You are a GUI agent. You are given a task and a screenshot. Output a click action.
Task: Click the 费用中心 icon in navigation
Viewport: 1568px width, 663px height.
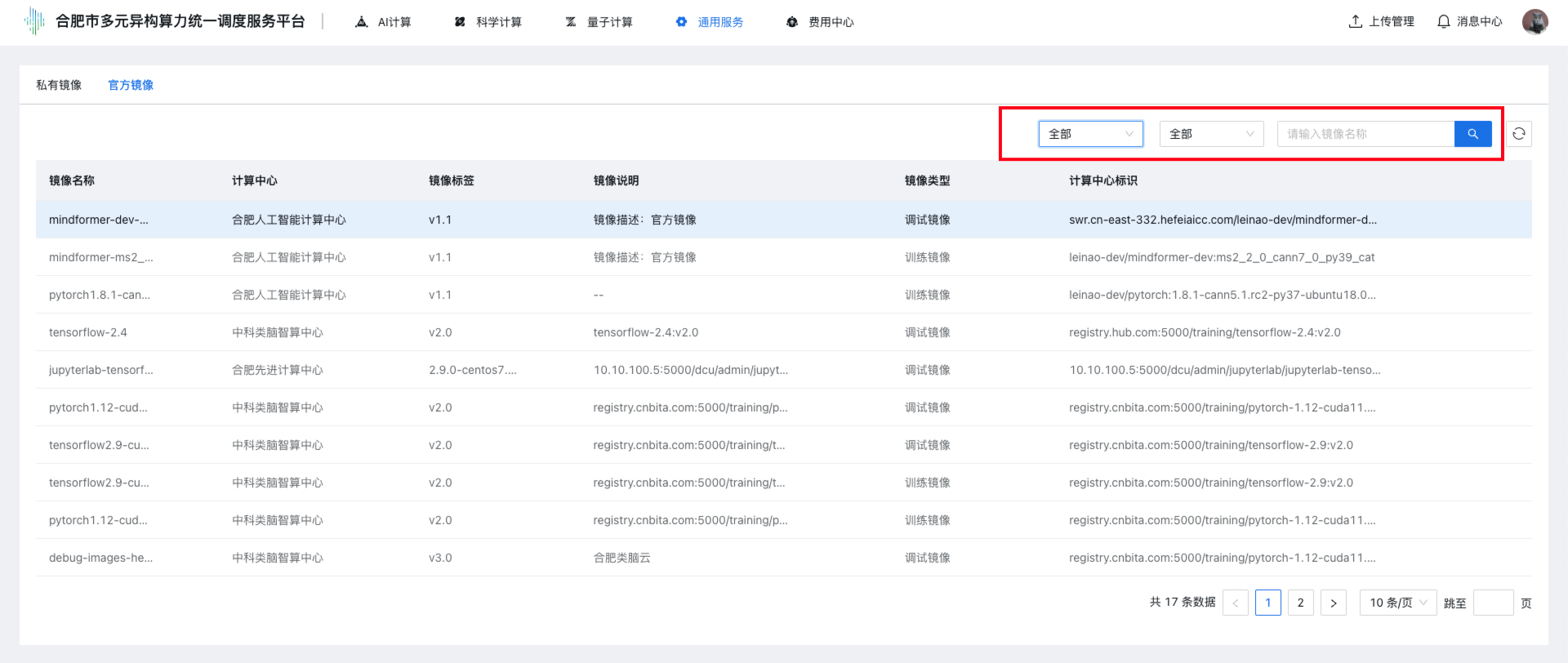[x=791, y=22]
